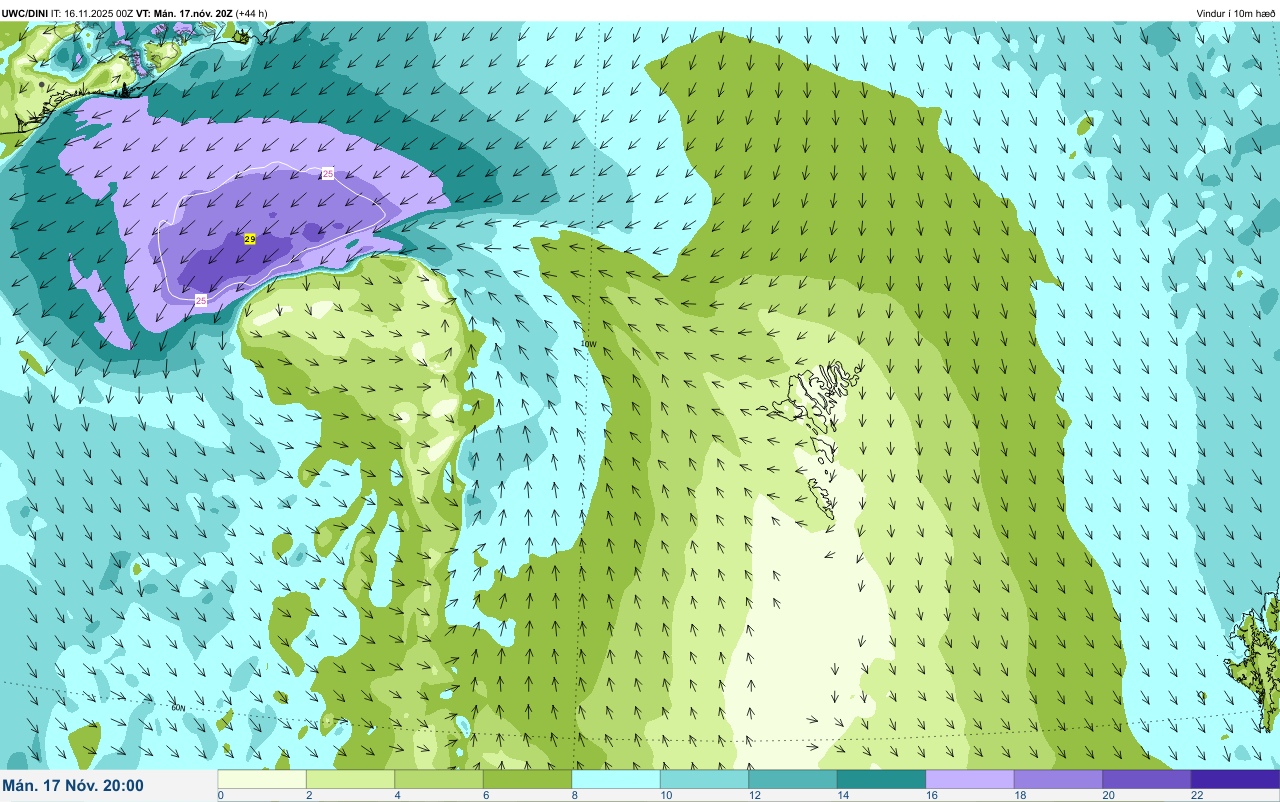Click the upper 25 contour label
Viewport: 1280px width, 802px height.
coord(328,174)
